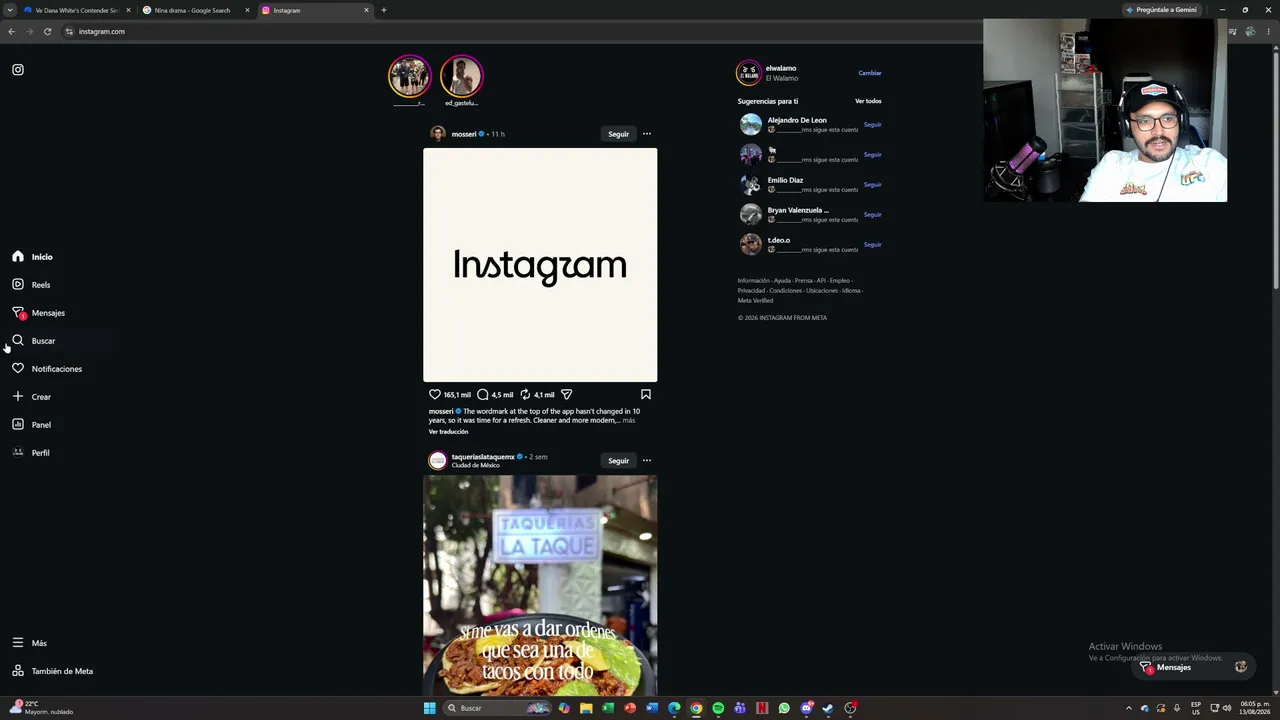Open a new browser tab

[384, 10]
